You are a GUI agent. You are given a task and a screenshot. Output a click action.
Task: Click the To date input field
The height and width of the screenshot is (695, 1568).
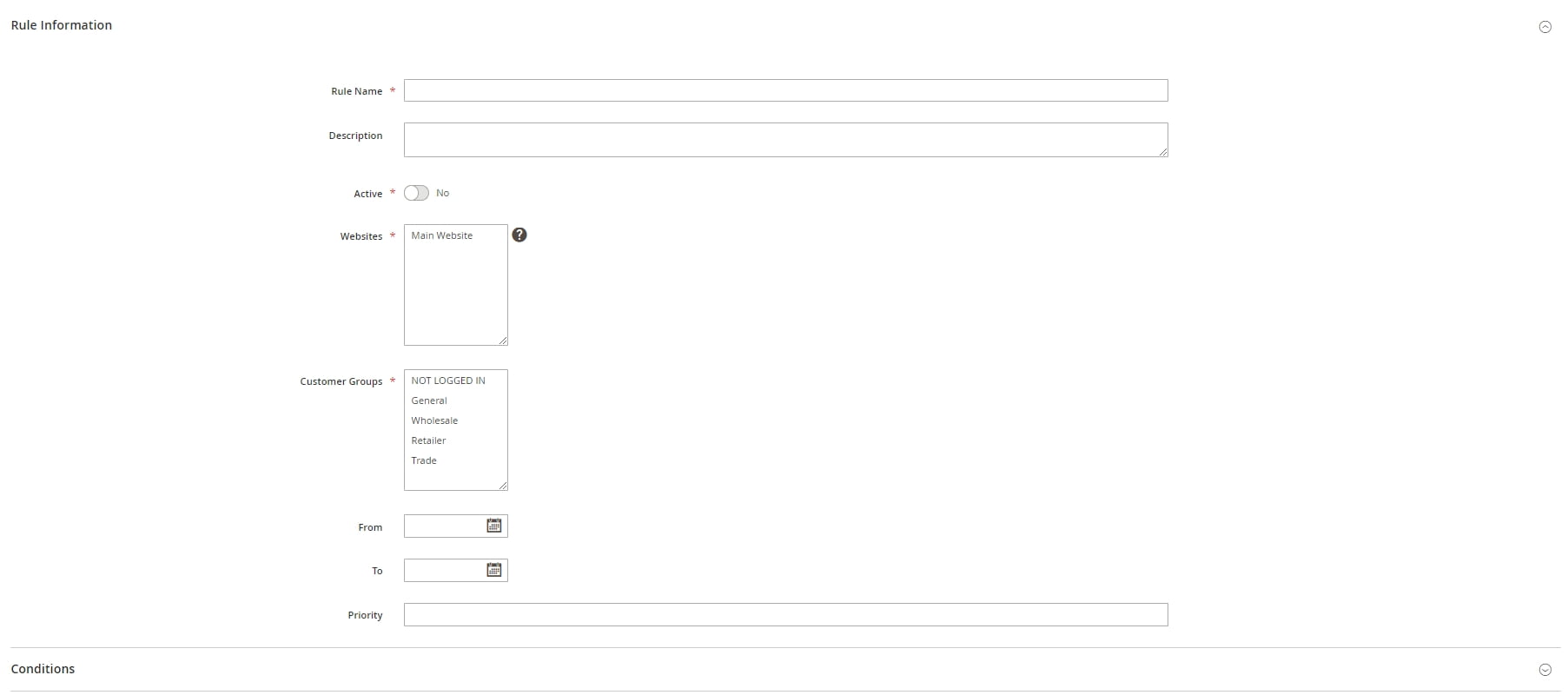[x=443, y=570]
